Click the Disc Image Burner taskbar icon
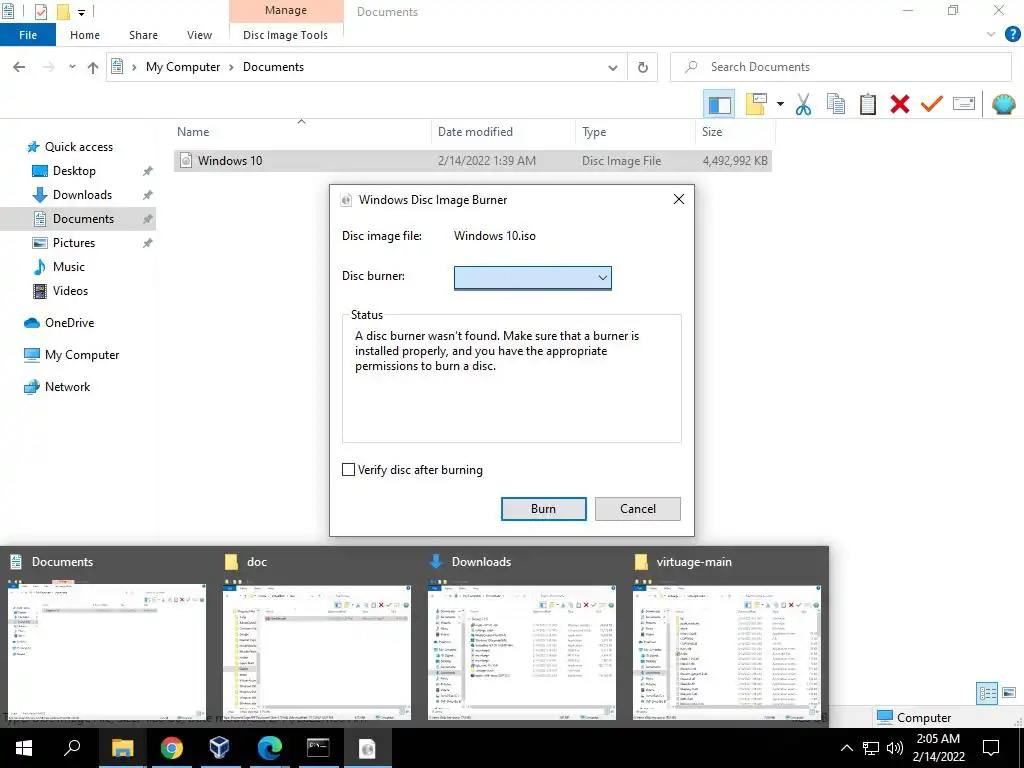Viewport: 1024px width, 768px height. coord(367,748)
